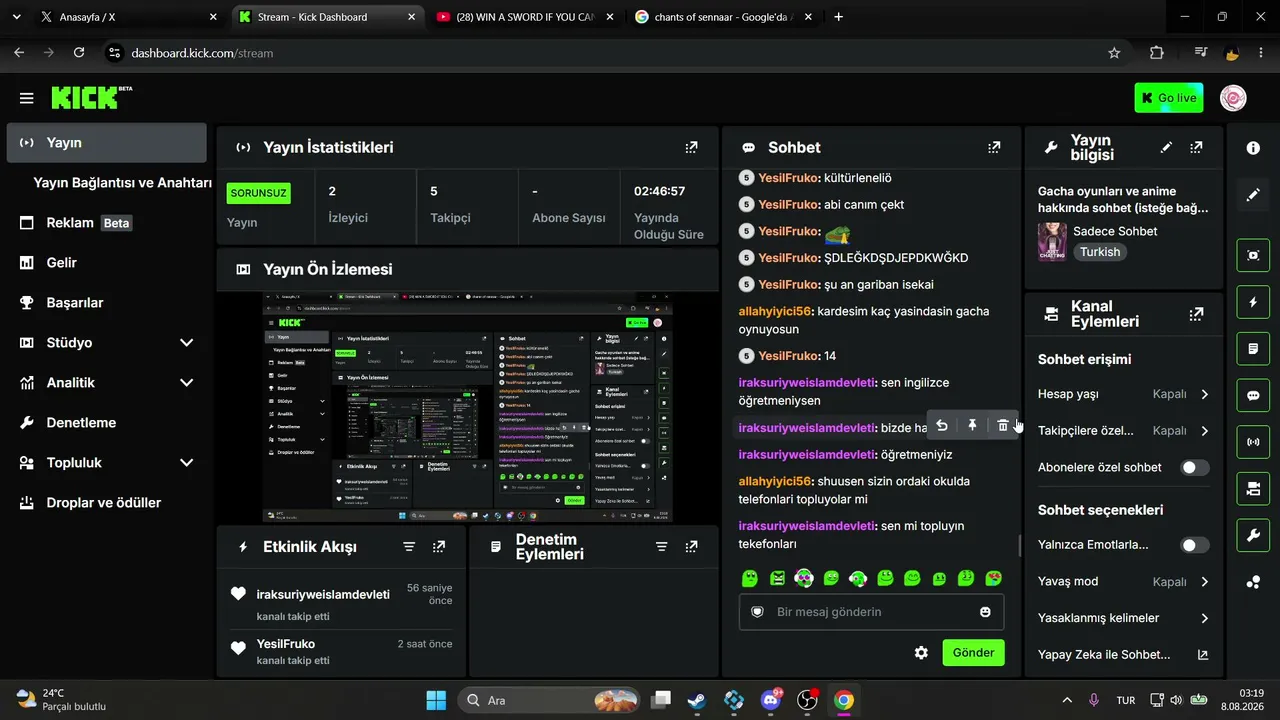Switch to the chants of sennaar Google tab
The height and width of the screenshot is (720, 1280).
click(x=724, y=17)
